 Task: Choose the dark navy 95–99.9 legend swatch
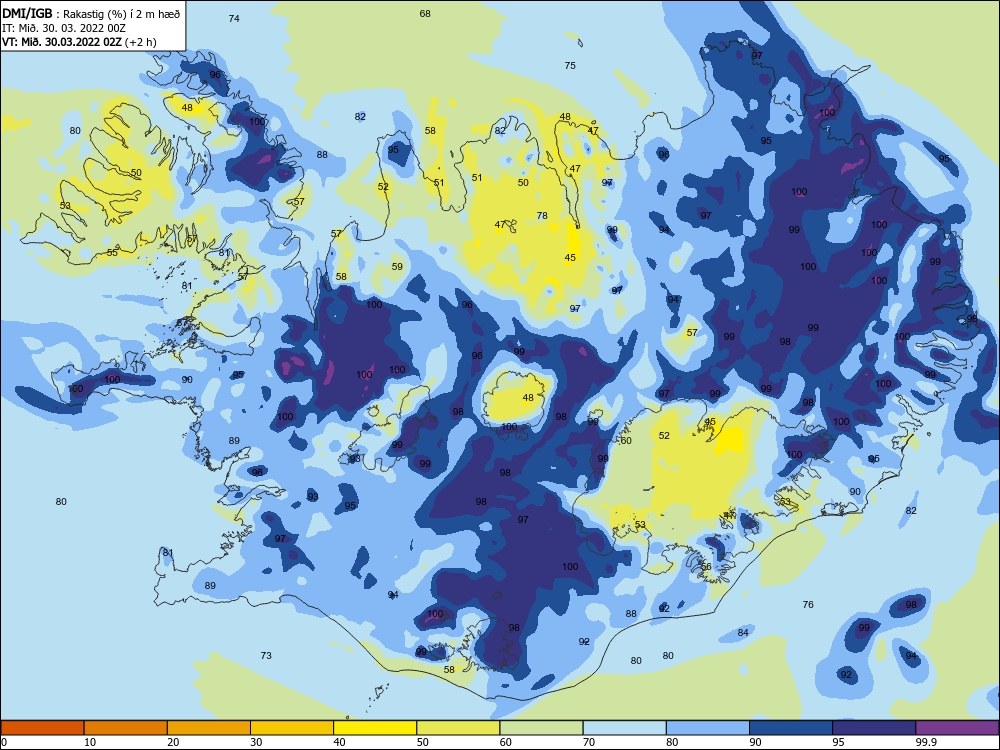click(874, 728)
